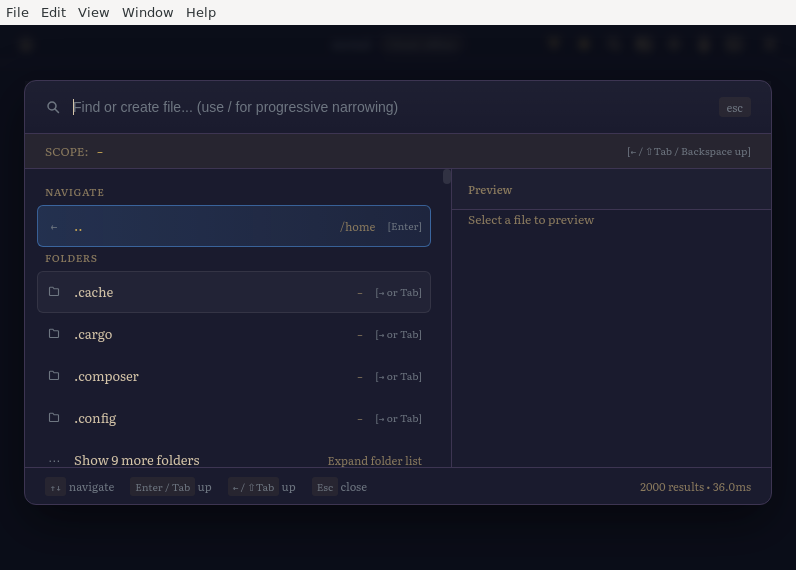Open the View menu

pos(93,12)
